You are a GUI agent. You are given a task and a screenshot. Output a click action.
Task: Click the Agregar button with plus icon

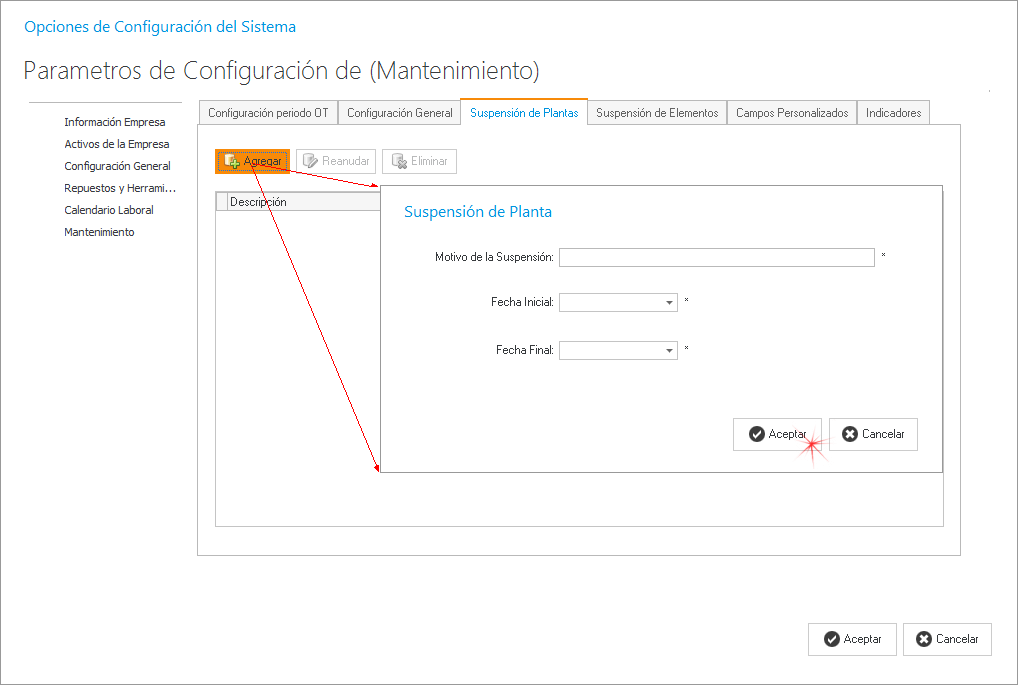click(252, 161)
